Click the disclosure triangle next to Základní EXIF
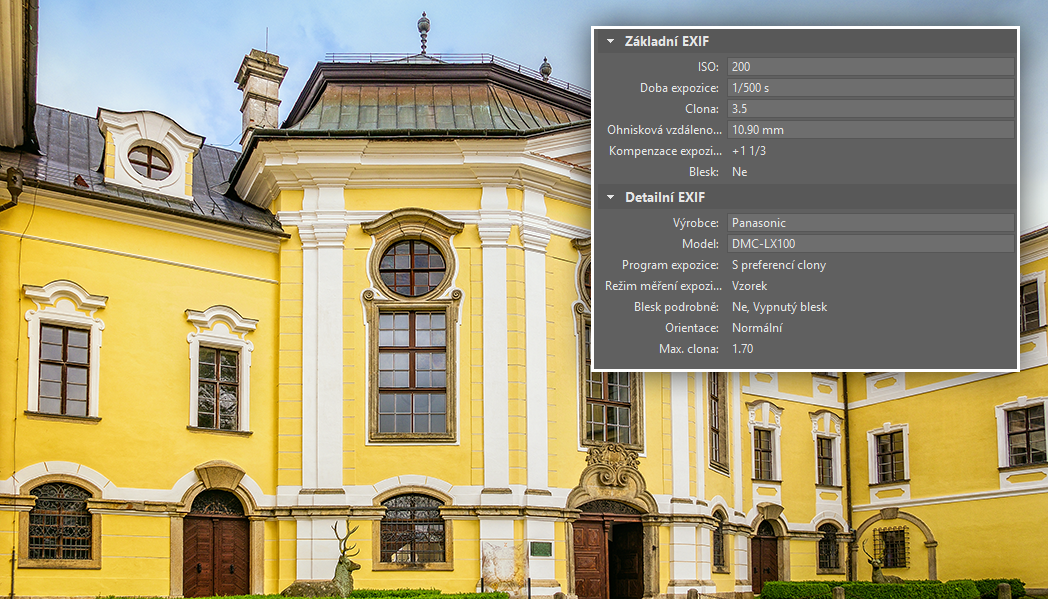 coord(608,41)
